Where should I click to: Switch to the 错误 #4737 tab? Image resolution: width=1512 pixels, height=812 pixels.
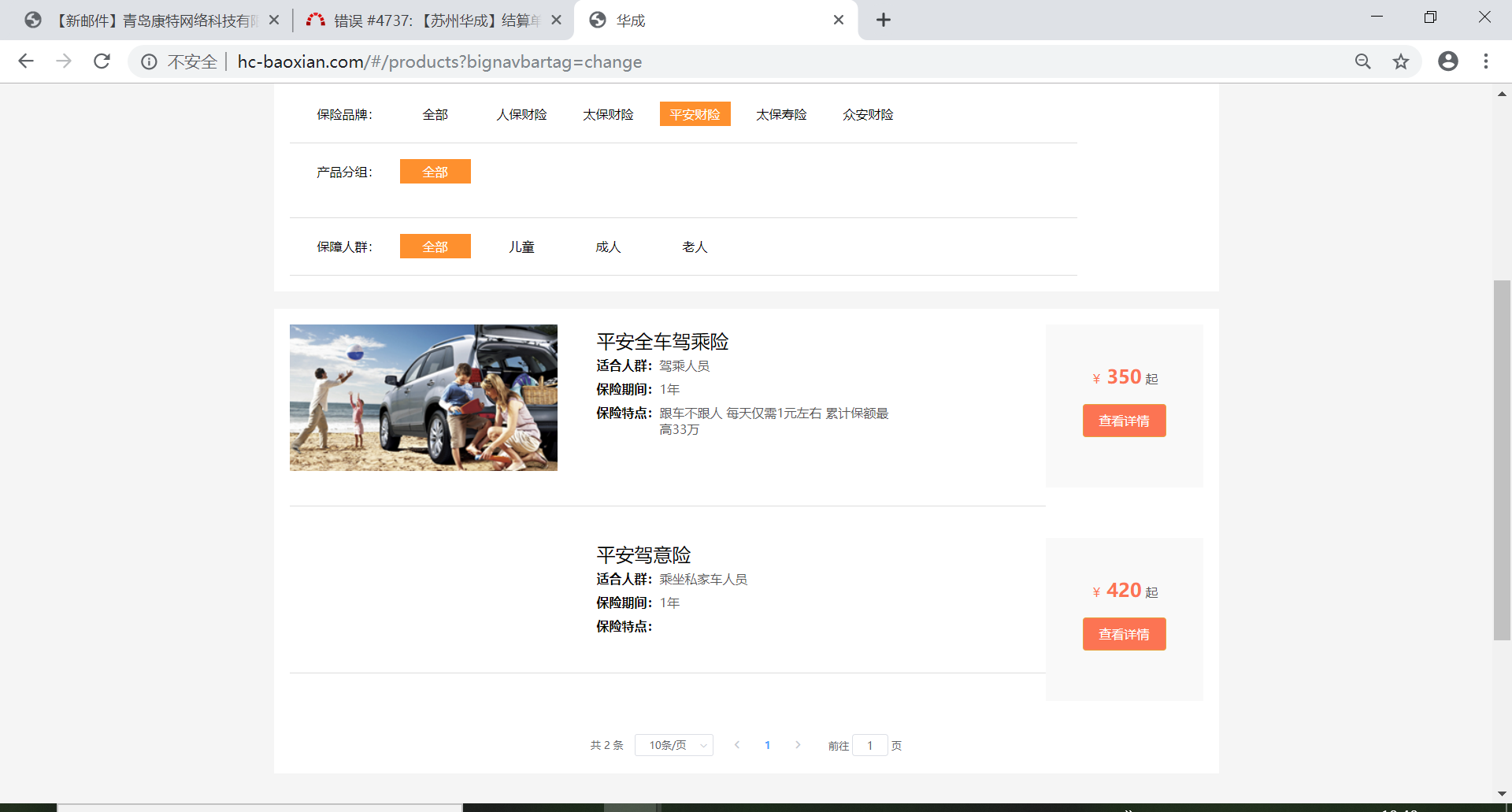(435, 20)
